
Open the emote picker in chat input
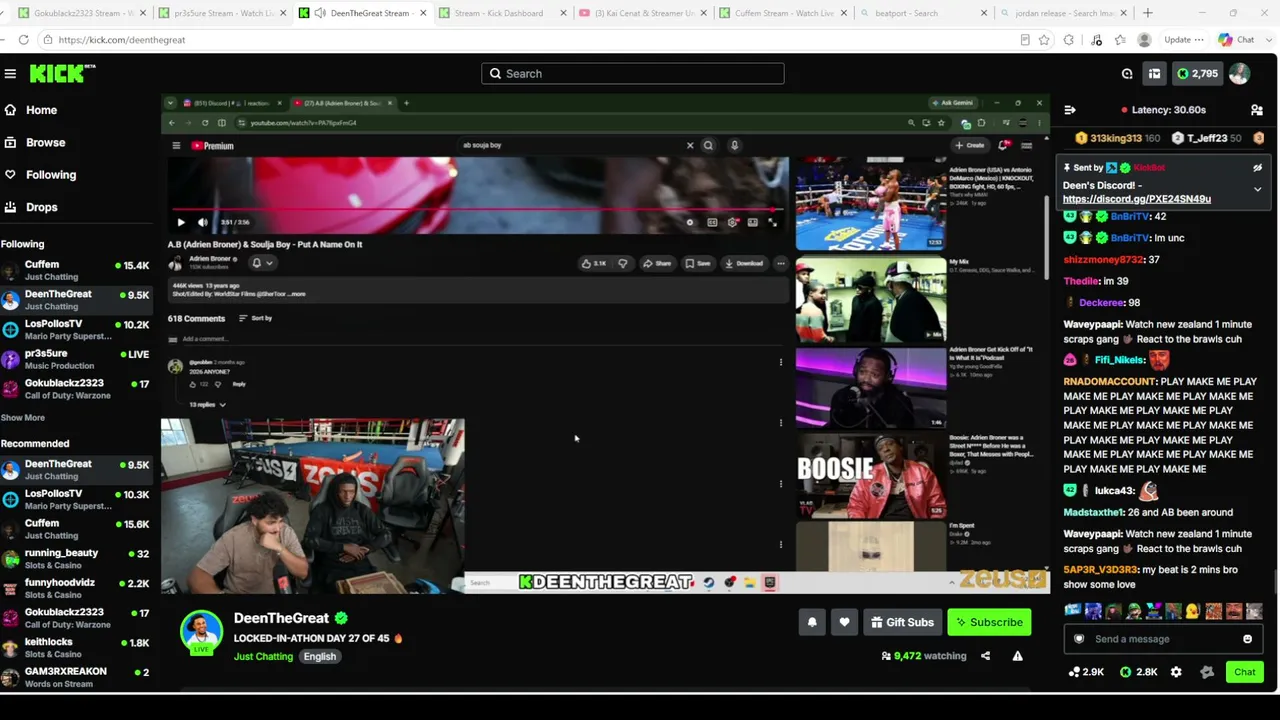point(1247,639)
